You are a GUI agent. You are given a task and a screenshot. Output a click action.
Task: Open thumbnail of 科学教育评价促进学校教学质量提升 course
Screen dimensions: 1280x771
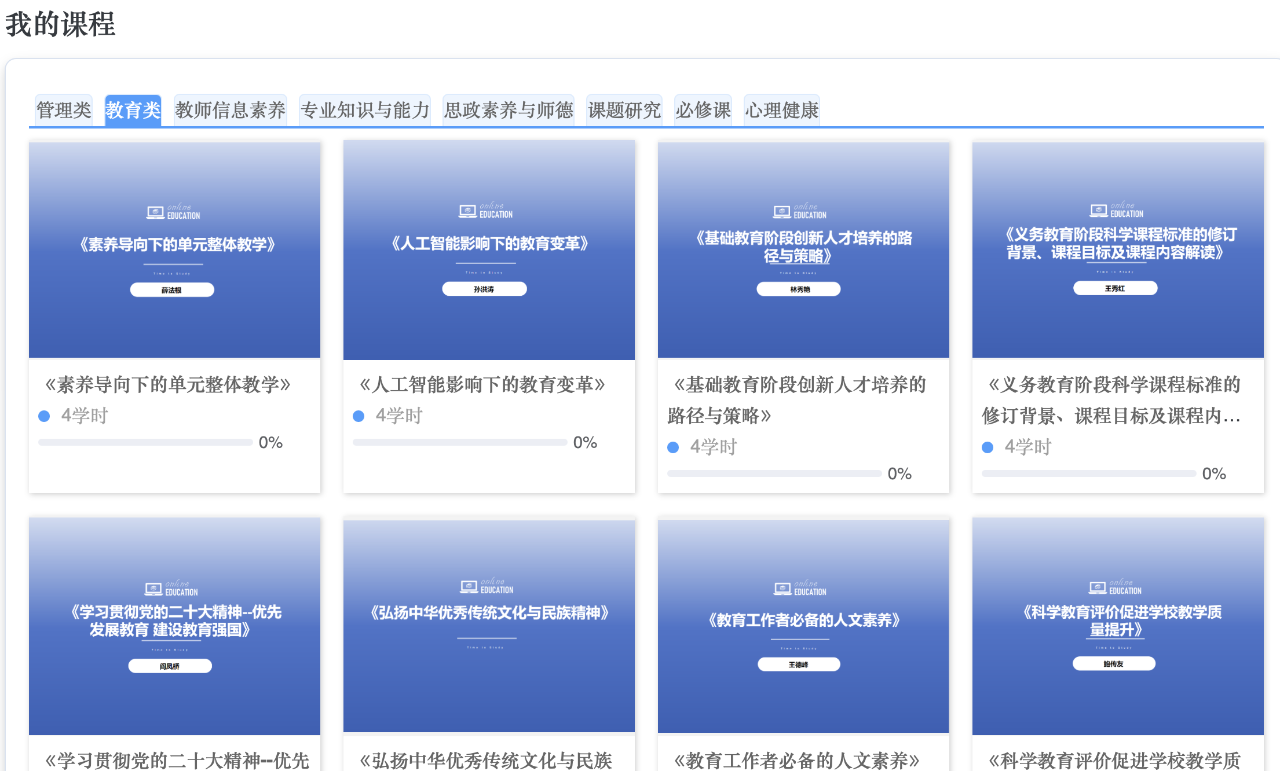(x=1118, y=626)
